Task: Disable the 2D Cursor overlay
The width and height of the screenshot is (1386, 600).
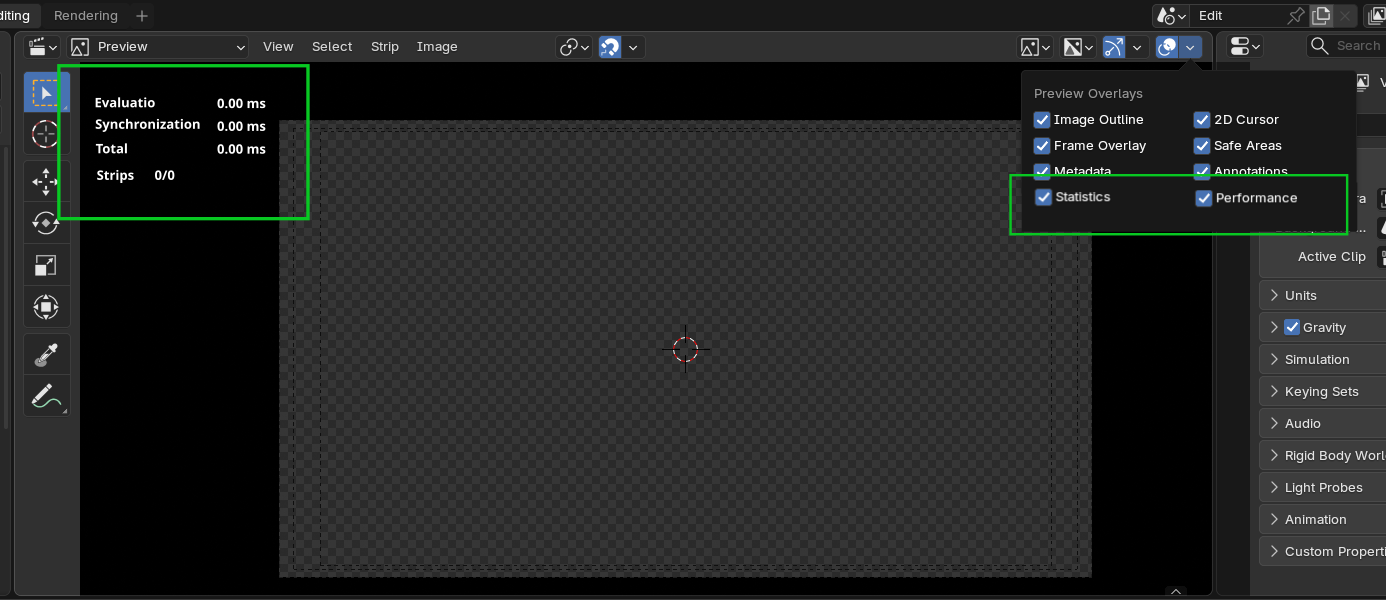Action: pyautogui.click(x=1202, y=120)
